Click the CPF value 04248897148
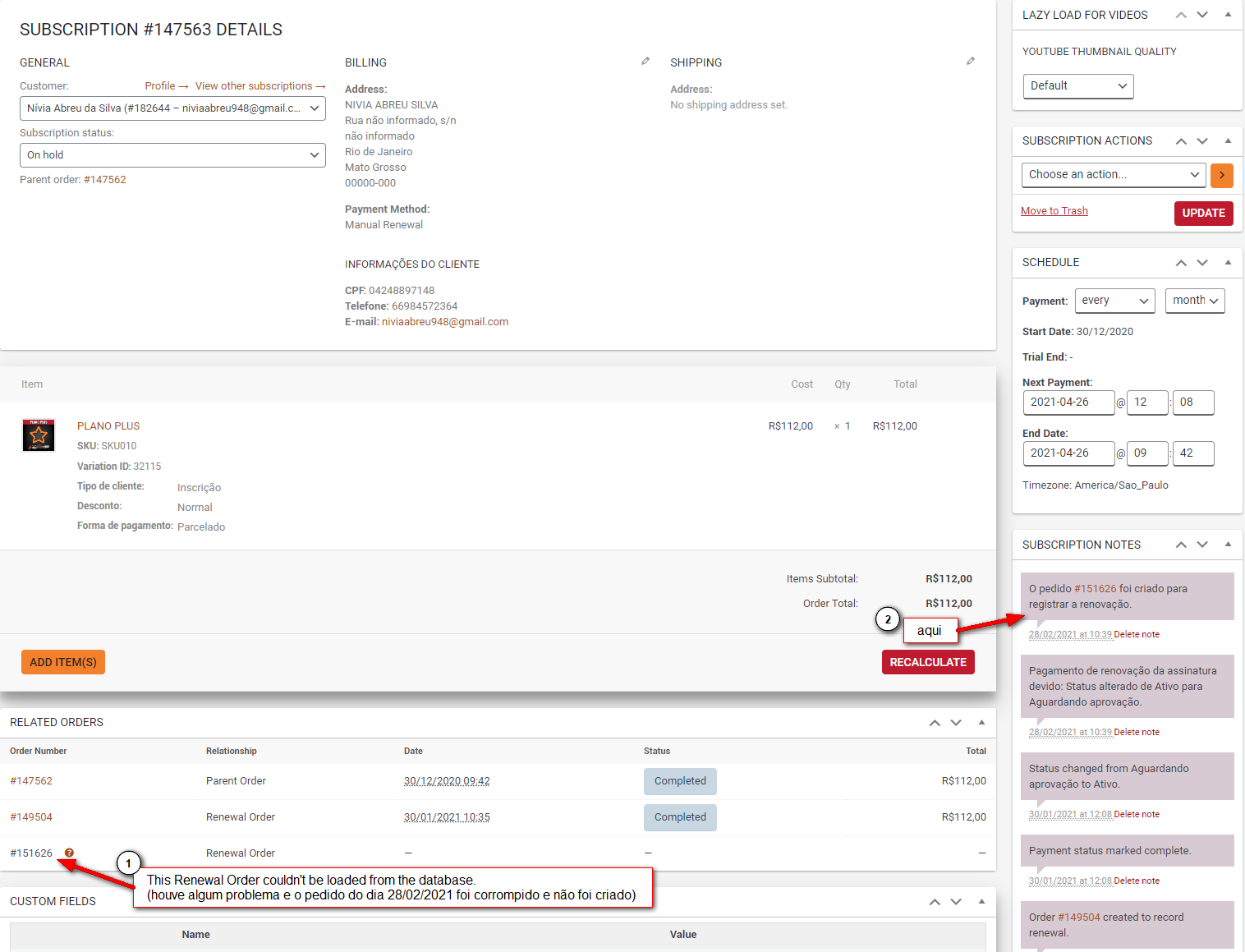Image resolution: width=1245 pixels, height=952 pixels. pyautogui.click(x=402, y=291)
